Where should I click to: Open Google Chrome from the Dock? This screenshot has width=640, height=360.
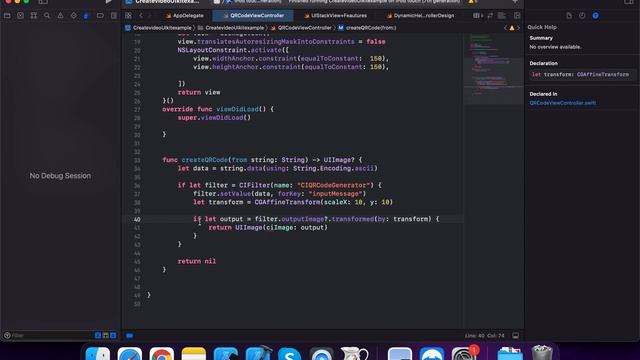coord(162,354)
